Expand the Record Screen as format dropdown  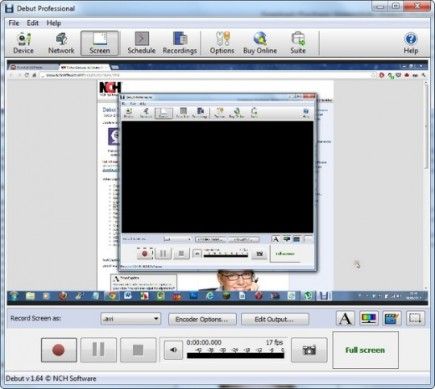[131, 319]
